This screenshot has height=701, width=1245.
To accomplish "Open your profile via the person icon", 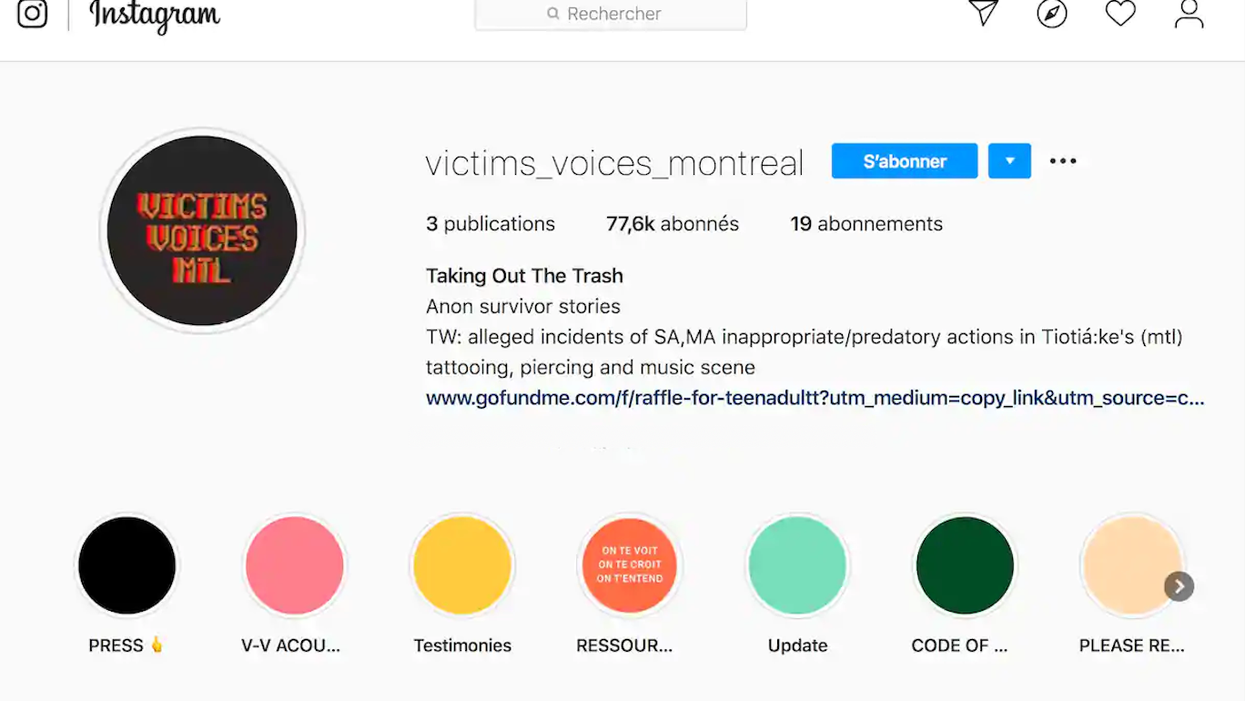I will pos(1187,14).
